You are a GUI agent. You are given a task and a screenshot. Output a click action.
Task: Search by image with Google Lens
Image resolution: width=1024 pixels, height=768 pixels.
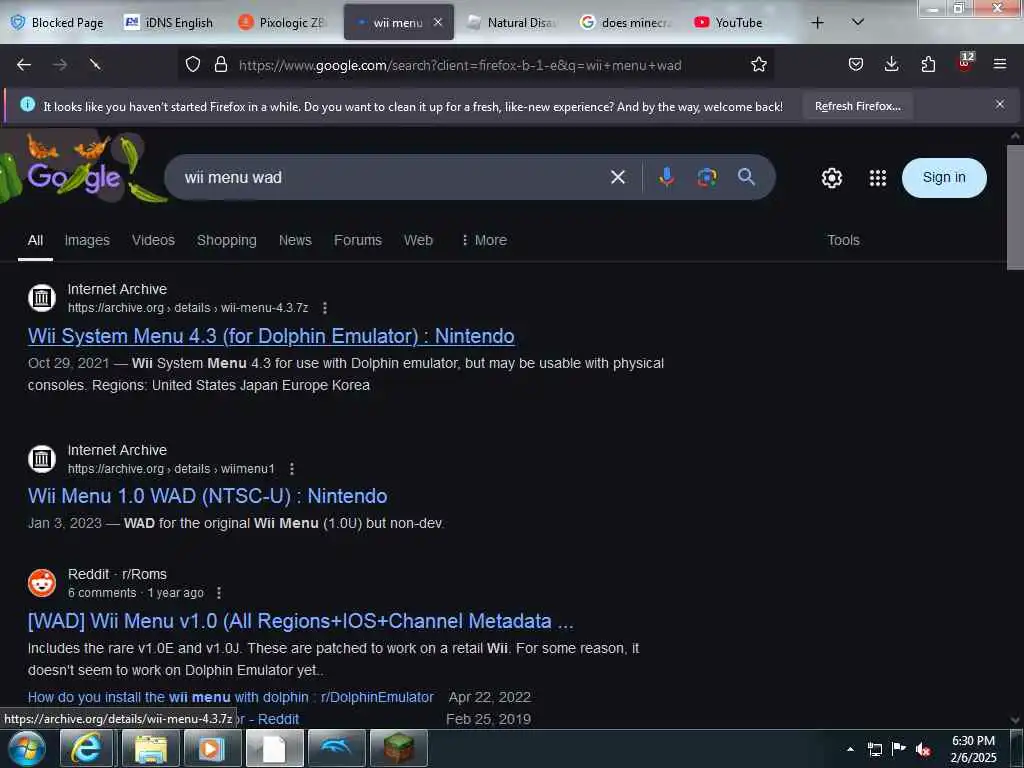coord(707,177)
